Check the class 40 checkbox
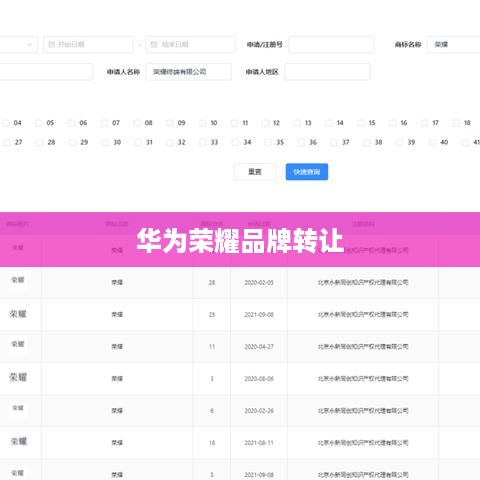This screenshot has width=480, height=480. coord(432,142)
